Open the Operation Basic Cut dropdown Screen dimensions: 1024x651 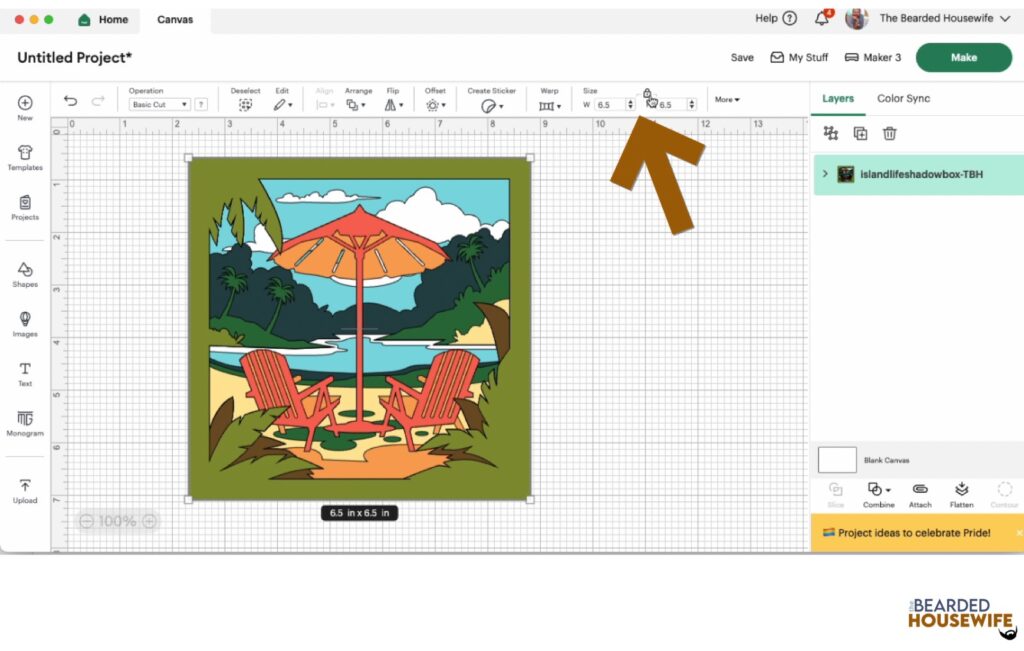click(159, 104)
